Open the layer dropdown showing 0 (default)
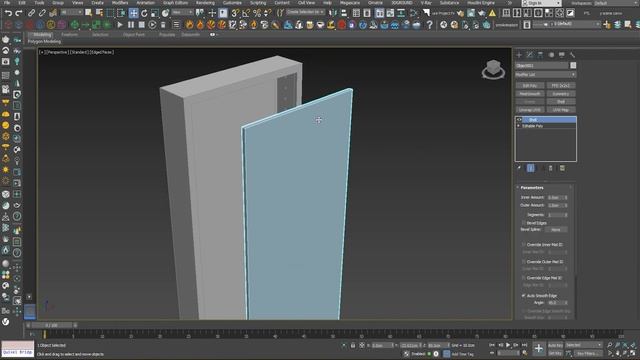The height and width of the screenshot is (360, 640). [567, 25]
